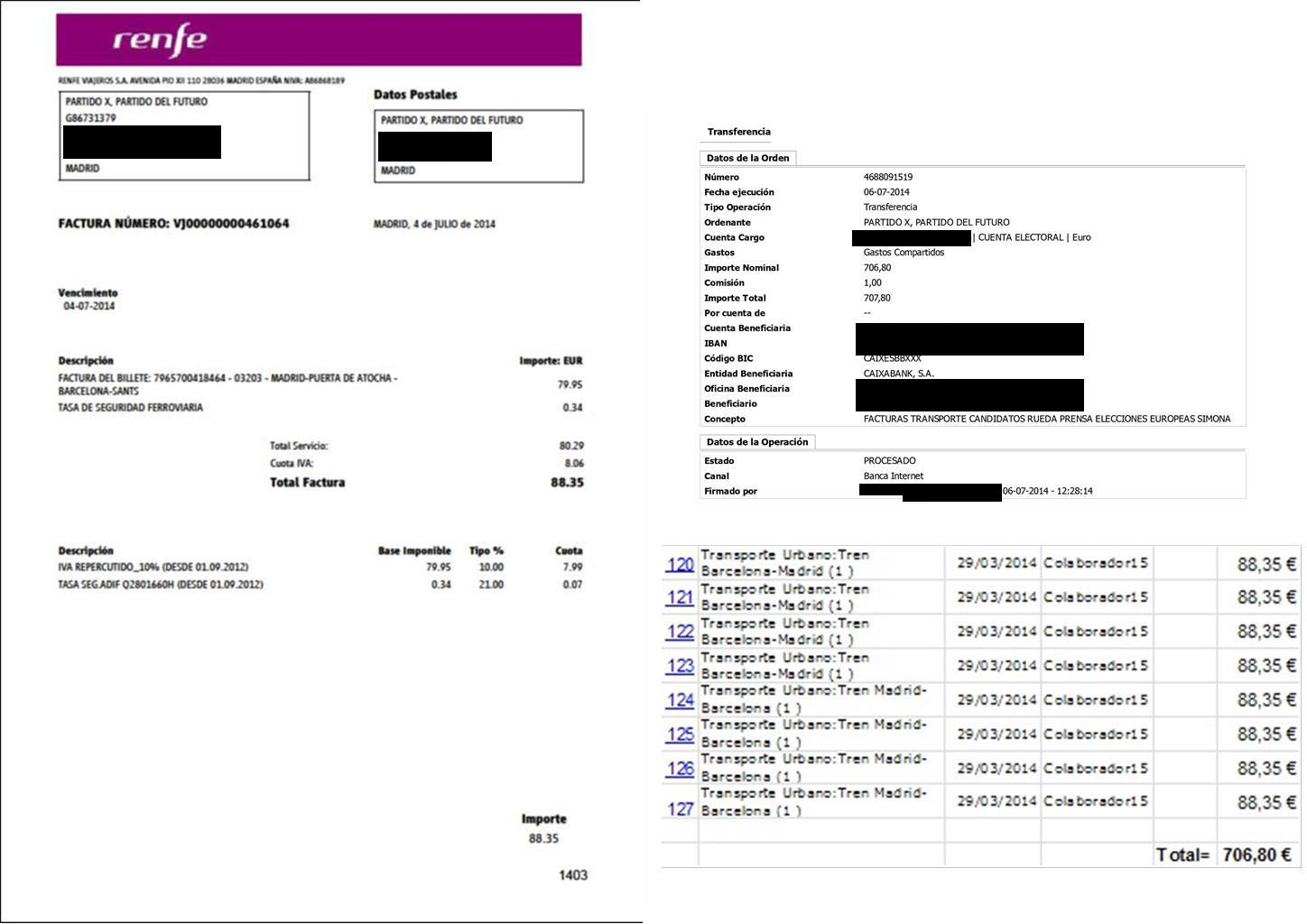This screenshot has height=924, width=1307.
Task: Click the bottom Importe value 88.35
Action: click(x=544, y=838)
